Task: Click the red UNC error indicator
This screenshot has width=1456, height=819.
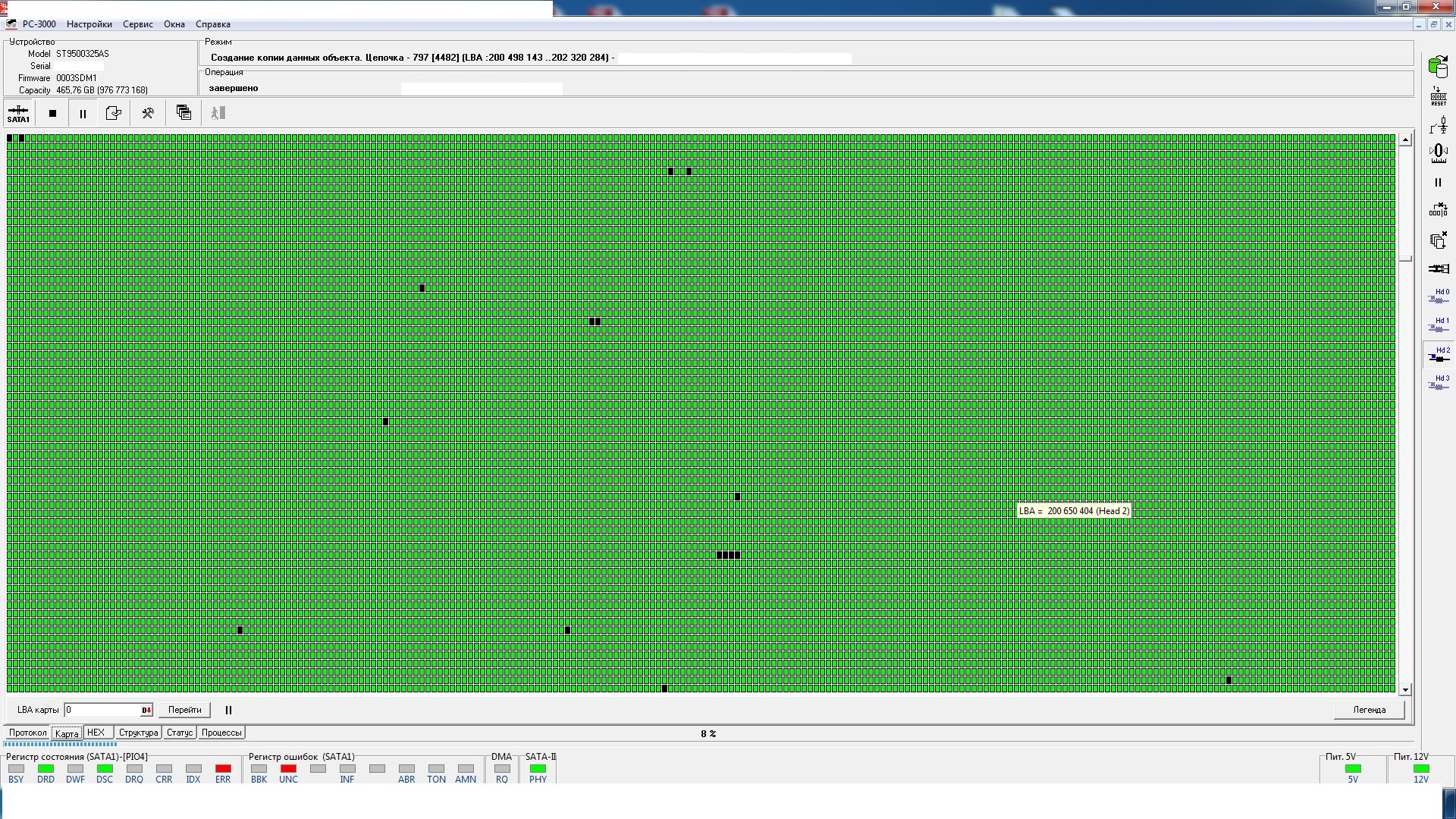Action: (x=288, y=769)
